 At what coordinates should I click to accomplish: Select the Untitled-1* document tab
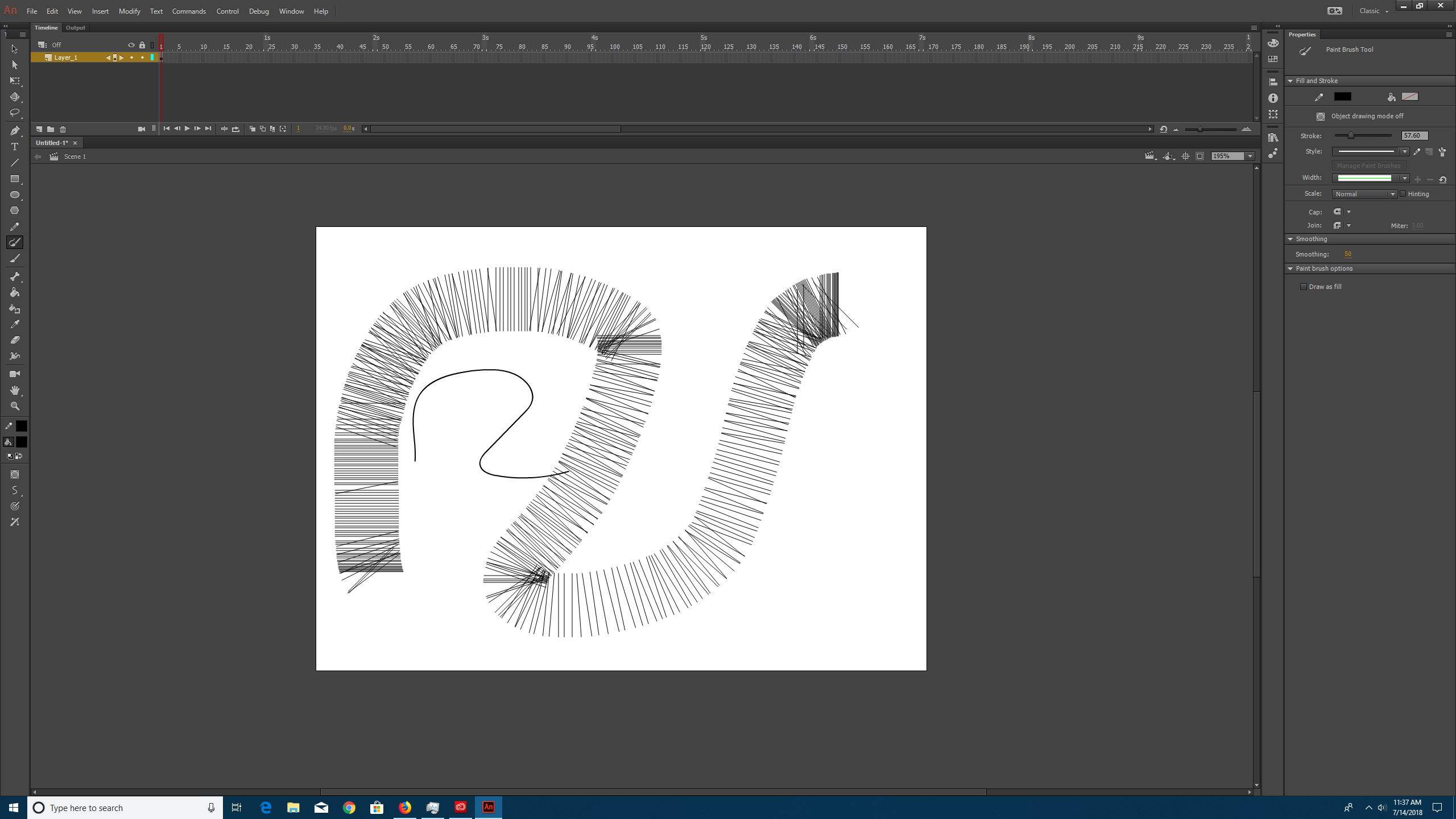coord(52,143)
